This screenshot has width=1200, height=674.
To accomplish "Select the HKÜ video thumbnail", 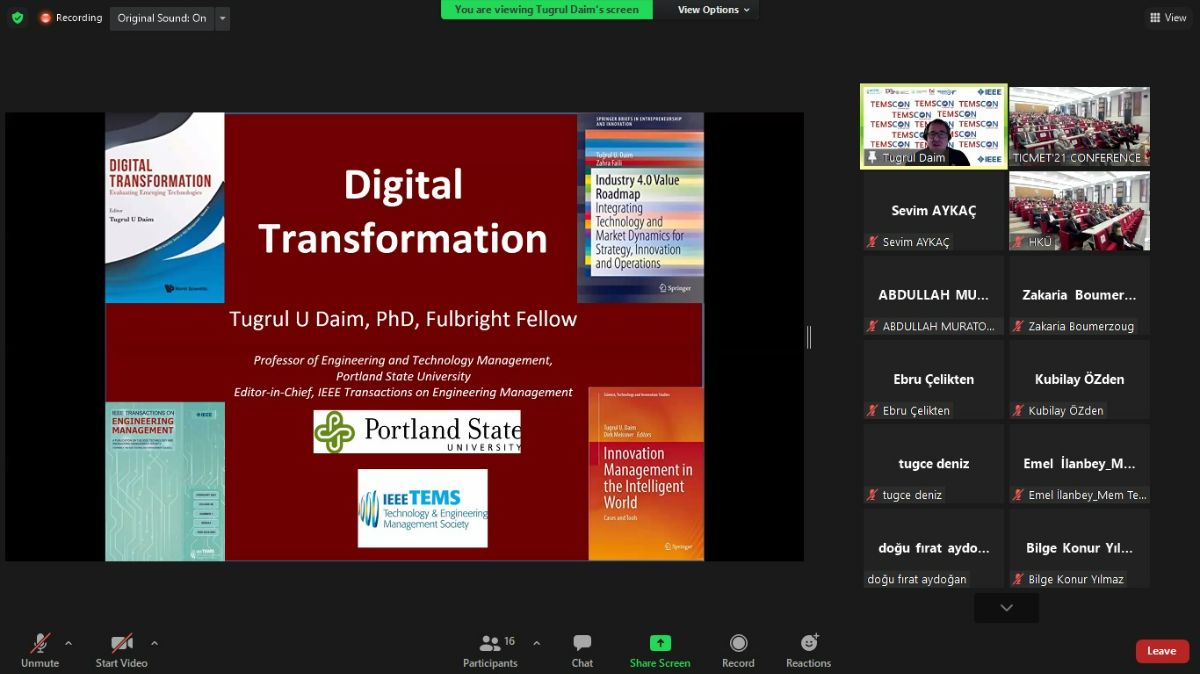I will (x=1079, y=211).
